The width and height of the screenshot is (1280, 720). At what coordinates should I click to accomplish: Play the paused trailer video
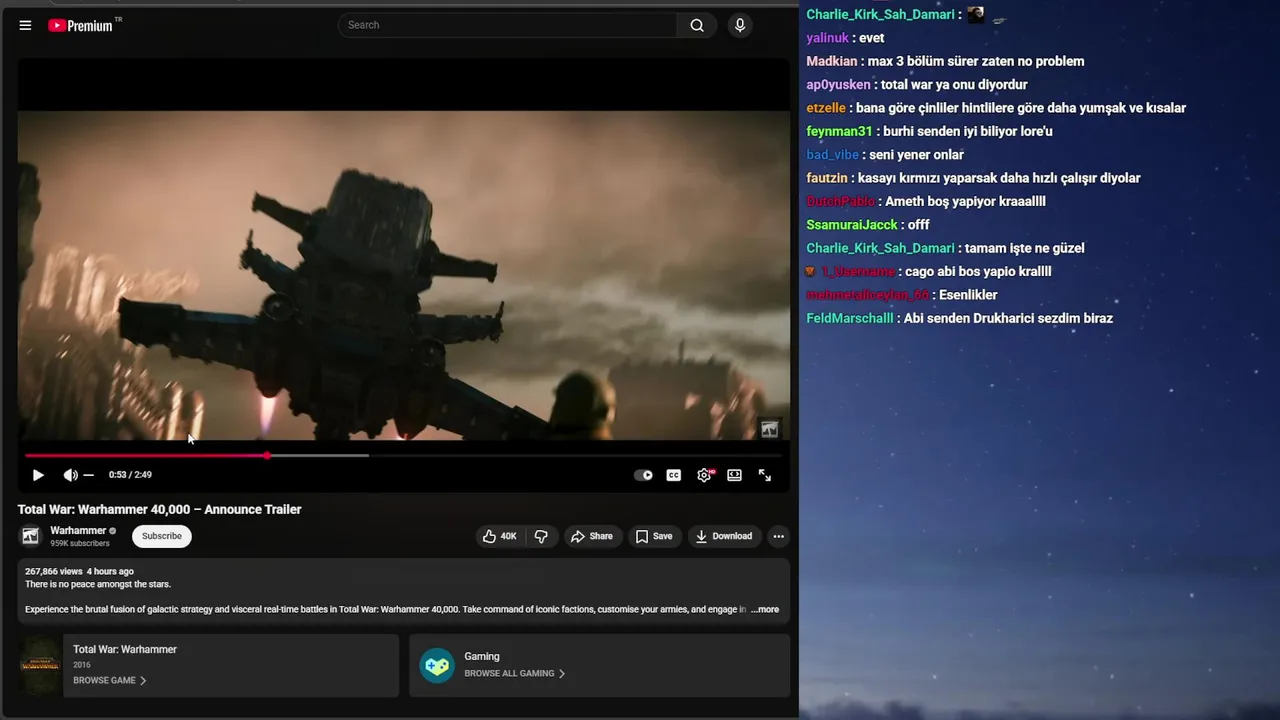tap(38, 475)
